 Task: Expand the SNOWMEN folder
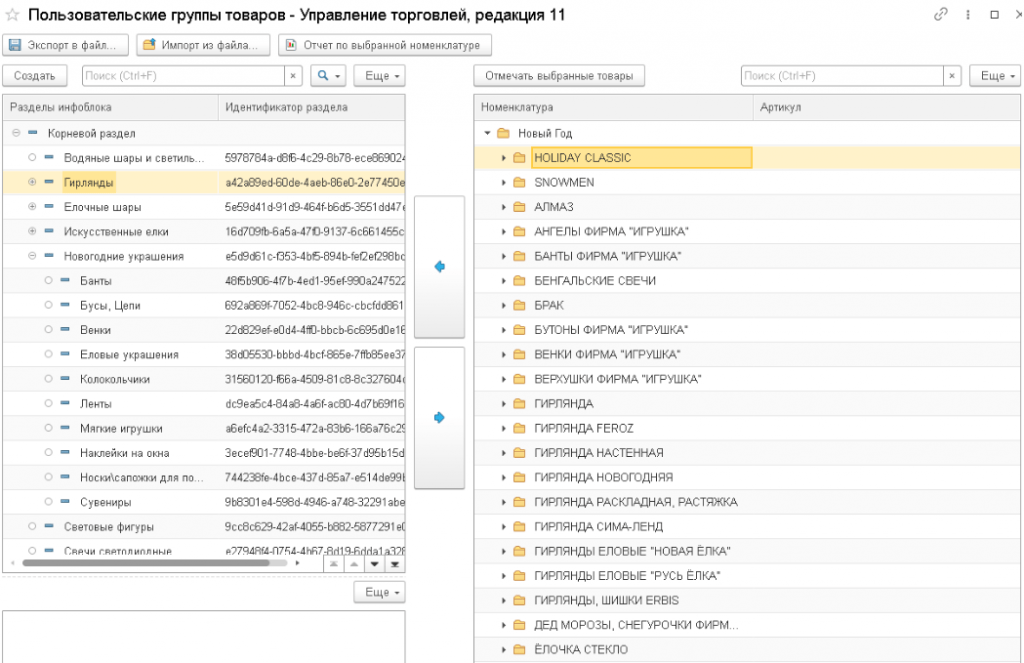pyautogui.click(x=504, y=183)
